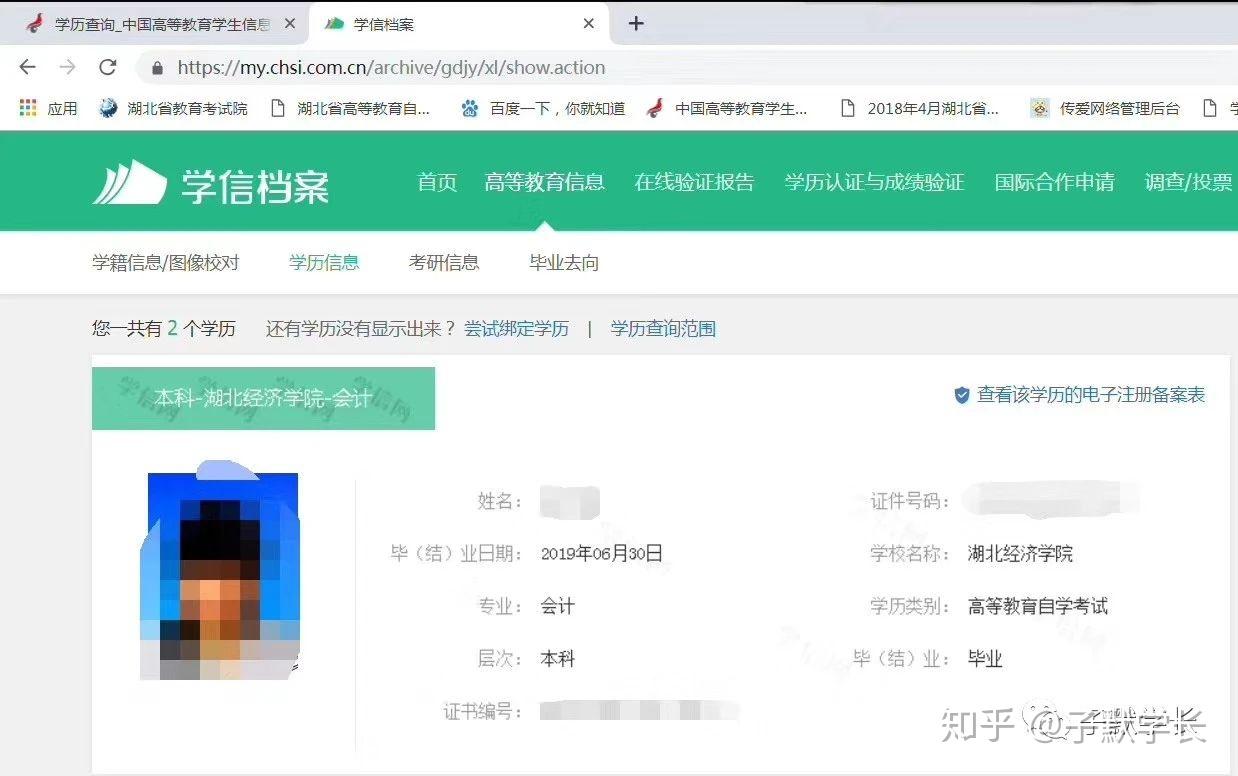This screenshot has width=1238, height=776.
Task: Open a new tab with the plus icon
Action: point(636,23)
